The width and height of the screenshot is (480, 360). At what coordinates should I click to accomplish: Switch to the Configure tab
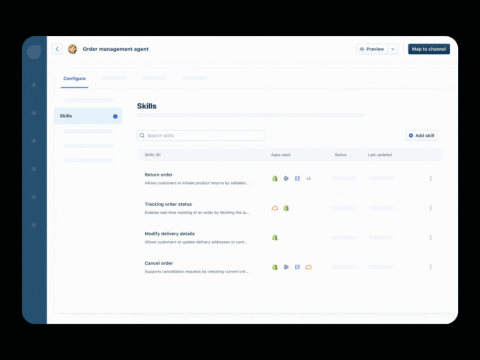pyautogui.click(x=74, y=78)
